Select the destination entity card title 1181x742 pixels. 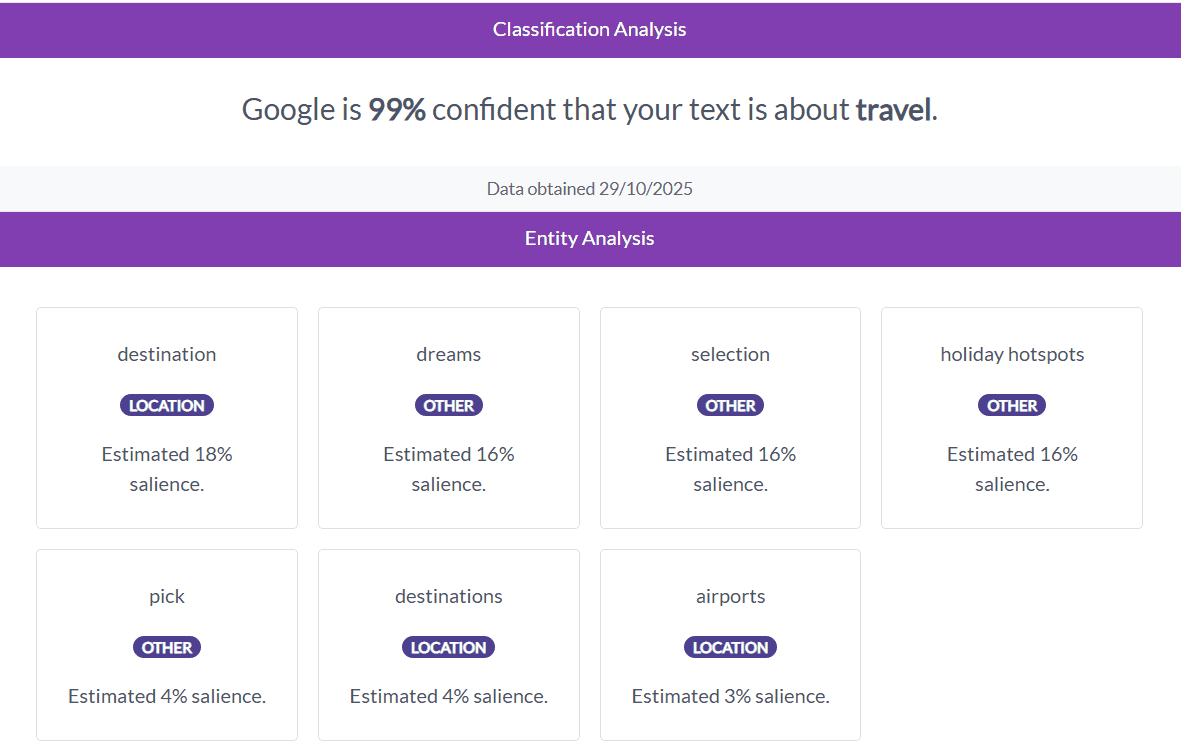(167, 354)
